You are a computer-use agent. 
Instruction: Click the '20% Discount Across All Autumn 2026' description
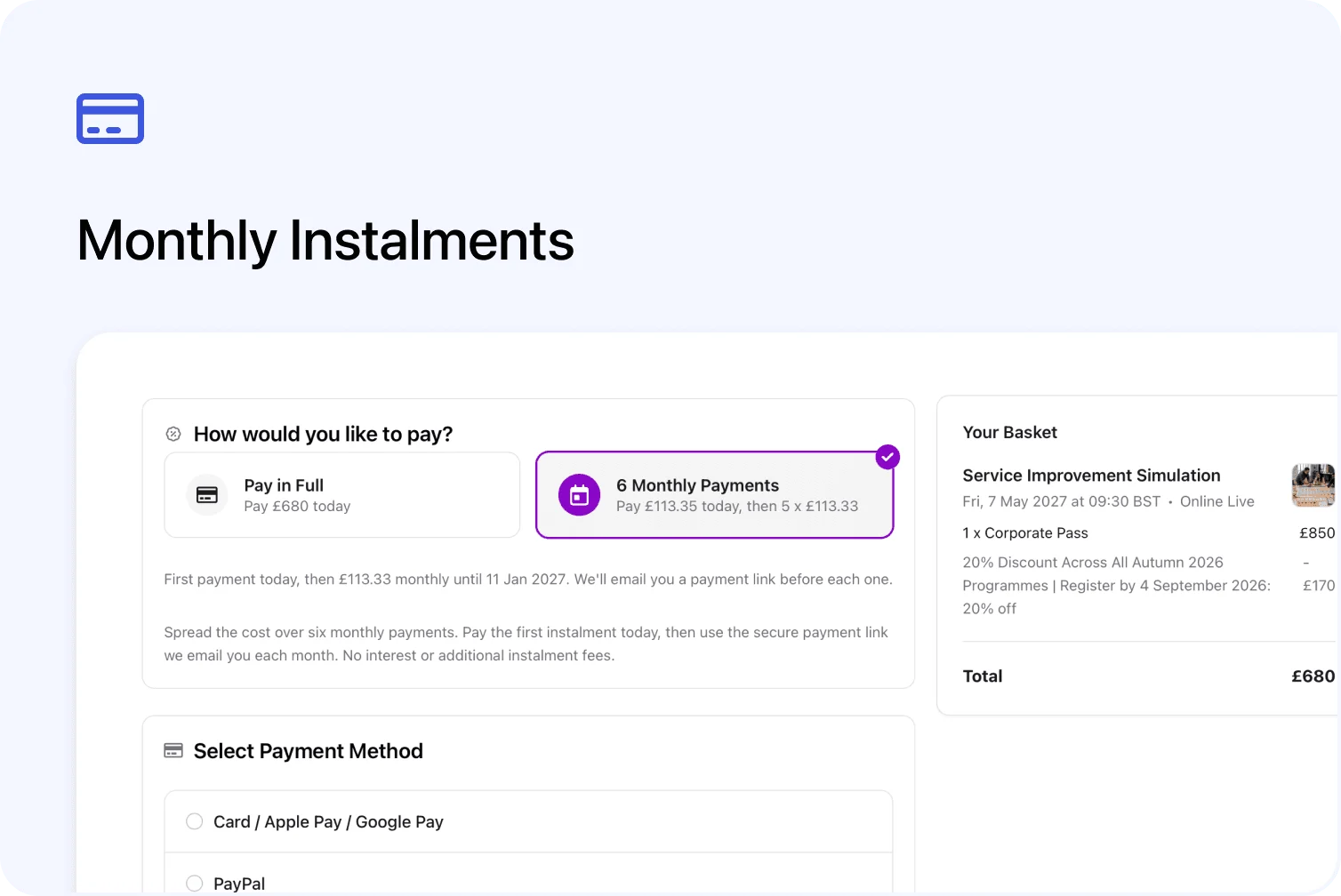click(1116, 586)
